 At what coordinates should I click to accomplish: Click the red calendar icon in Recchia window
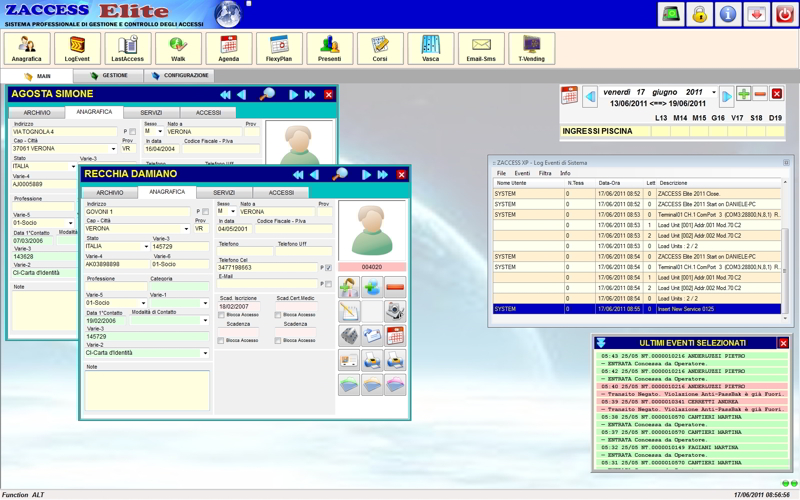[395, 336]
